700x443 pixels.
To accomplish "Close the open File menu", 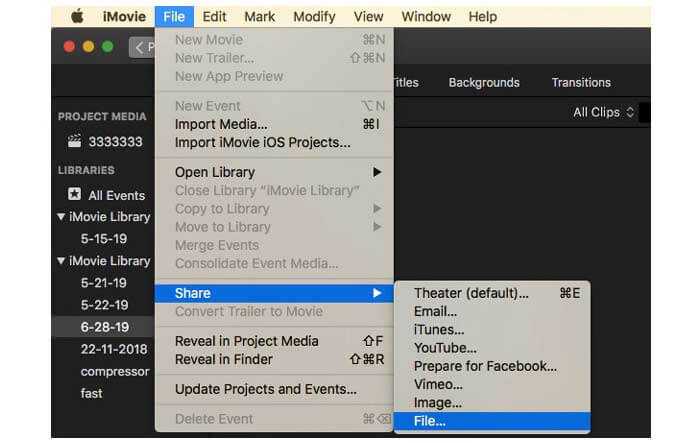I will [x=174, y=17].
